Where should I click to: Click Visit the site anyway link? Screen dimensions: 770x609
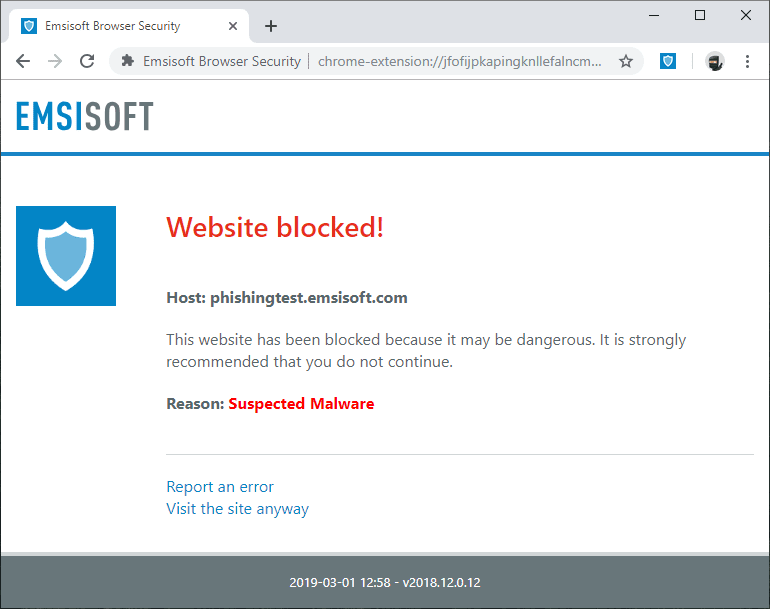pyautogui.click(x=237, y=509)
